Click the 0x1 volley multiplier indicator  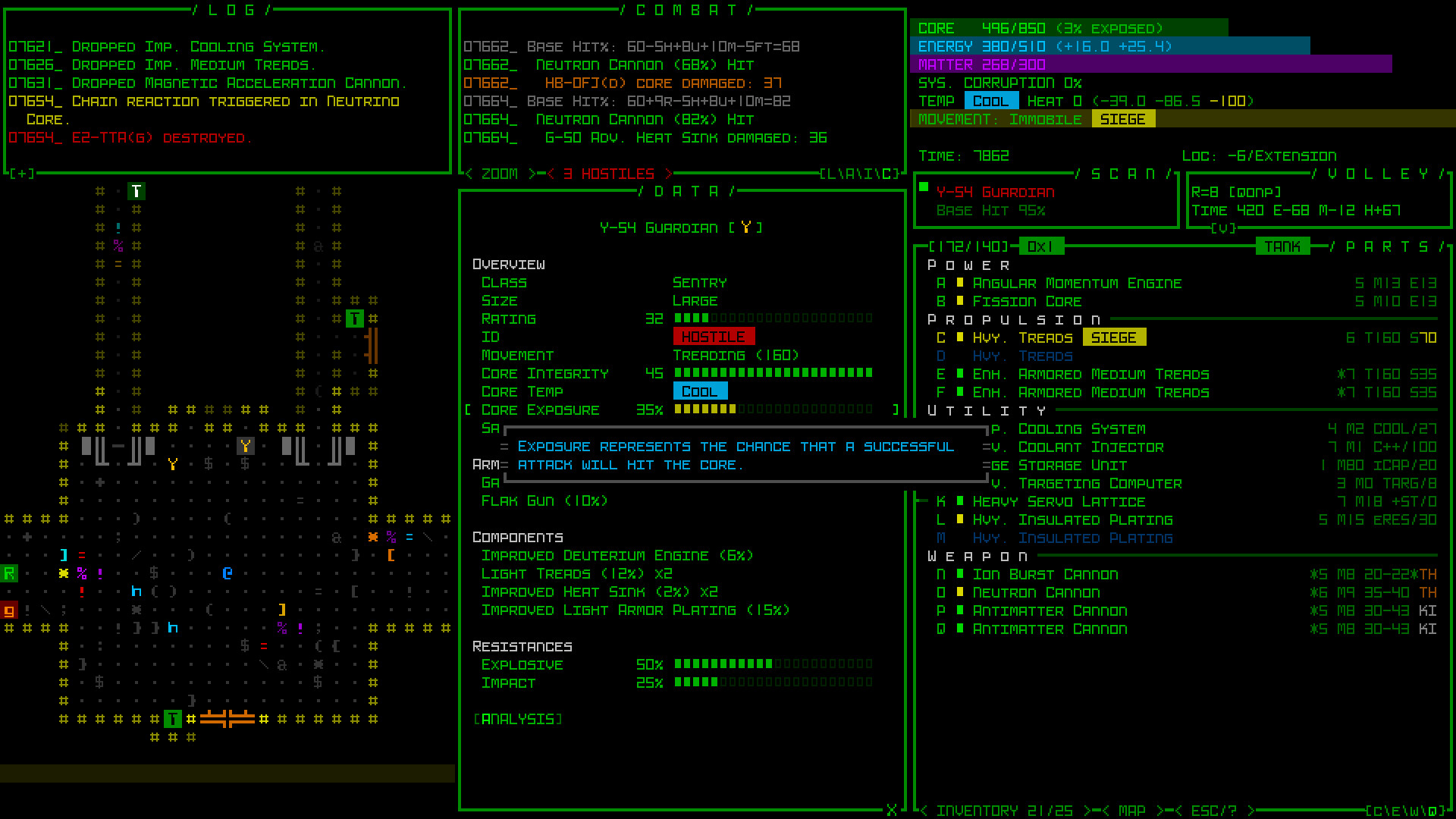pos(1040,246)
